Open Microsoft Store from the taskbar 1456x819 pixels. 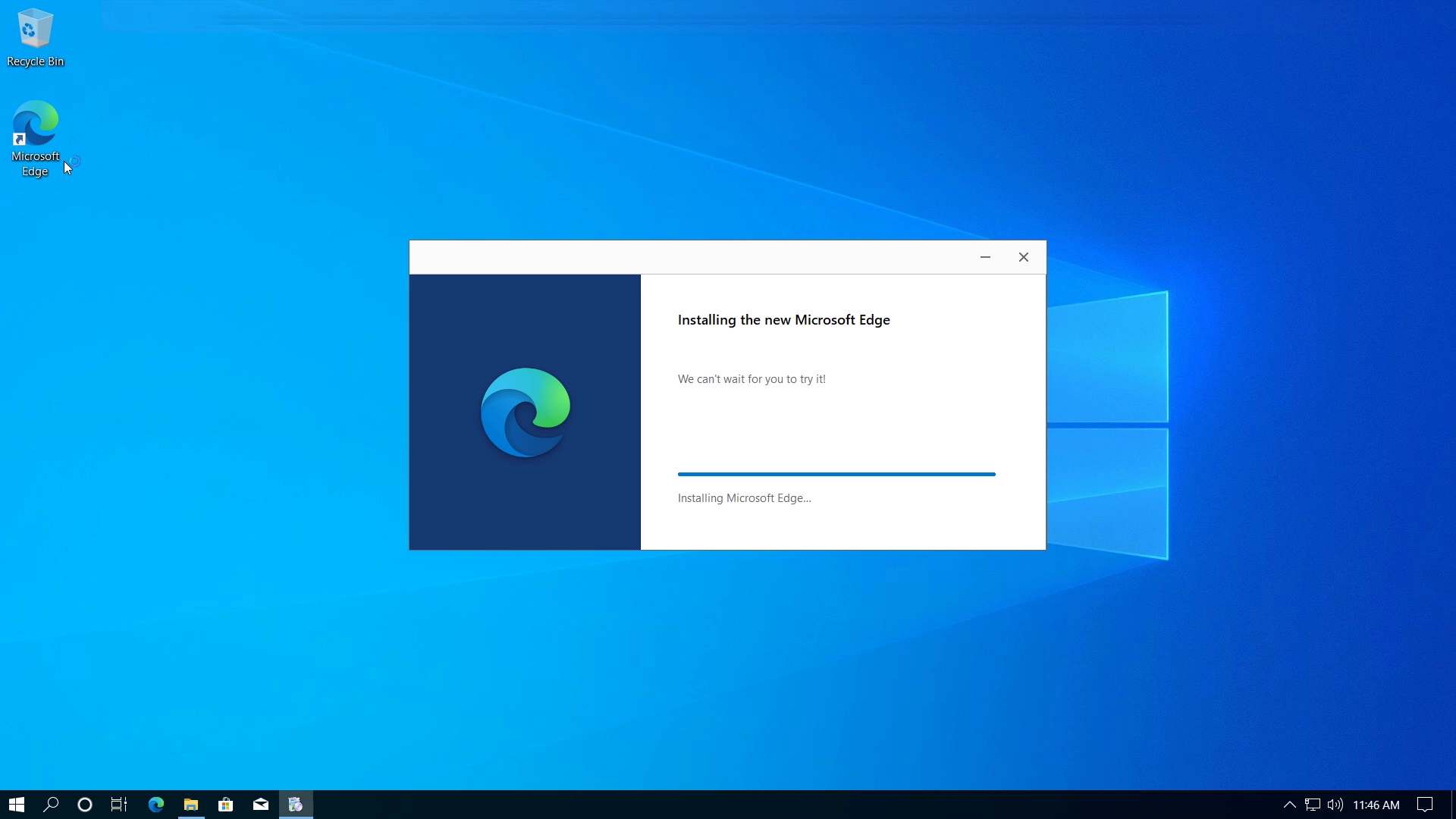pos(226,805)
